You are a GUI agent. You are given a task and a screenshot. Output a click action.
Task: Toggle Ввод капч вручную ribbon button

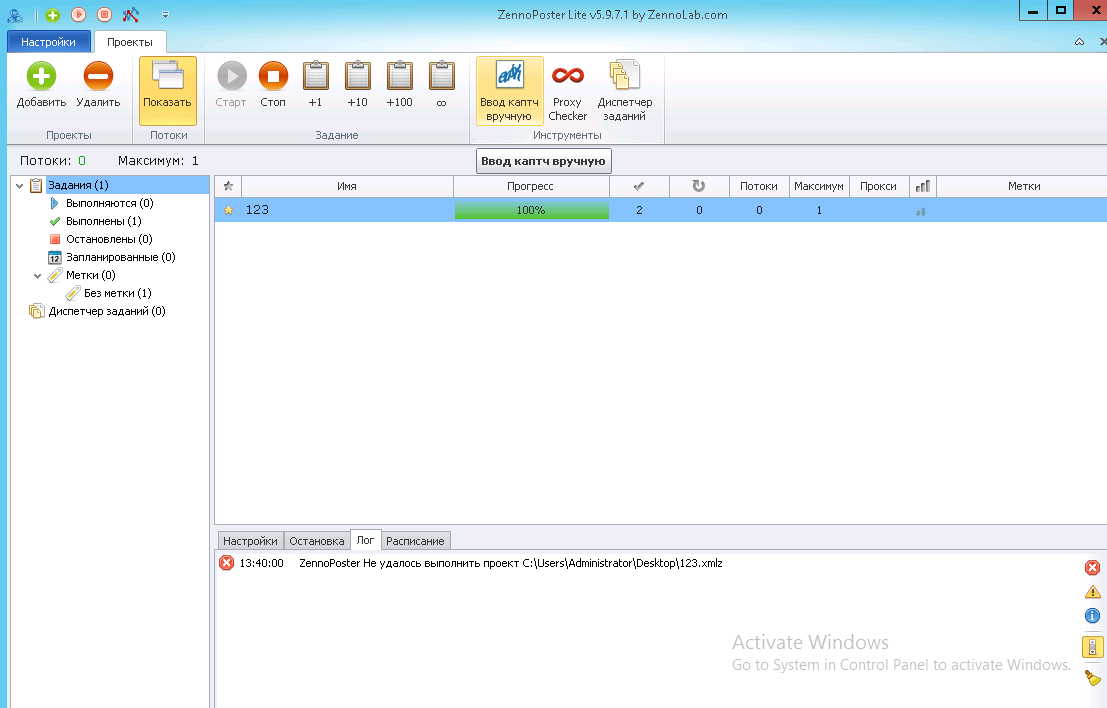[x=510, y=91]
